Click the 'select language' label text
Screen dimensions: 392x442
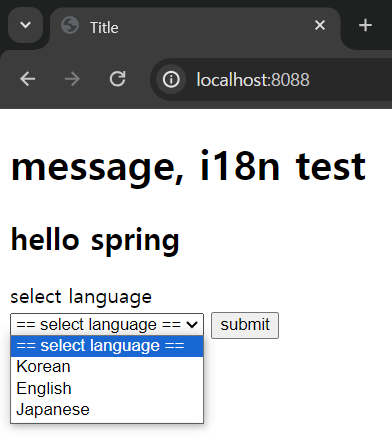pos(81,297)
